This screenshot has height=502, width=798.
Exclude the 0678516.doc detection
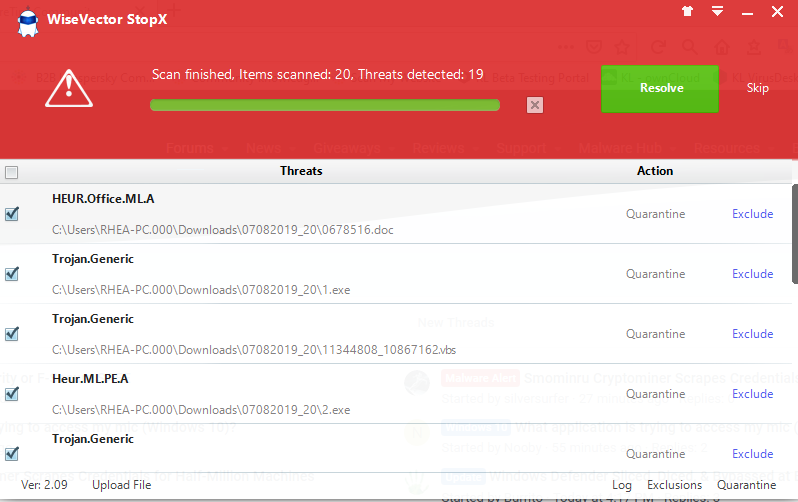coord(752,214)
